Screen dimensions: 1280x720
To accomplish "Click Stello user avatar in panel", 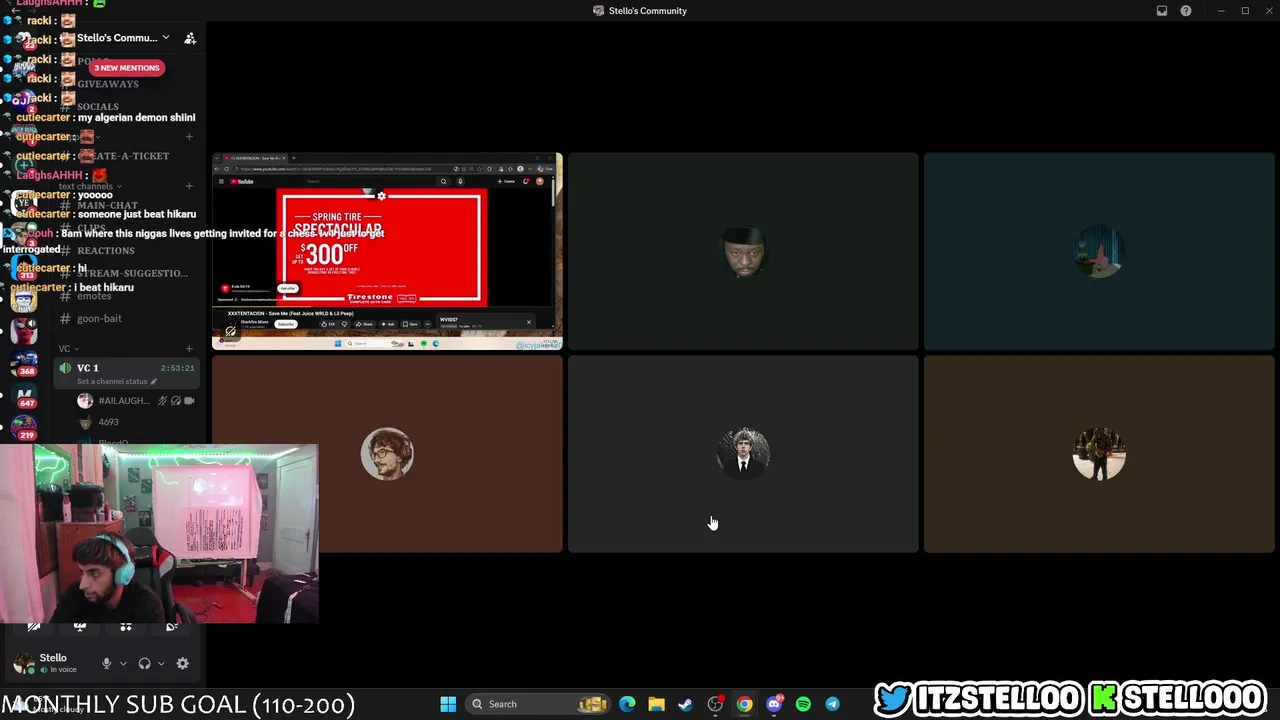I will click(24, 663).
